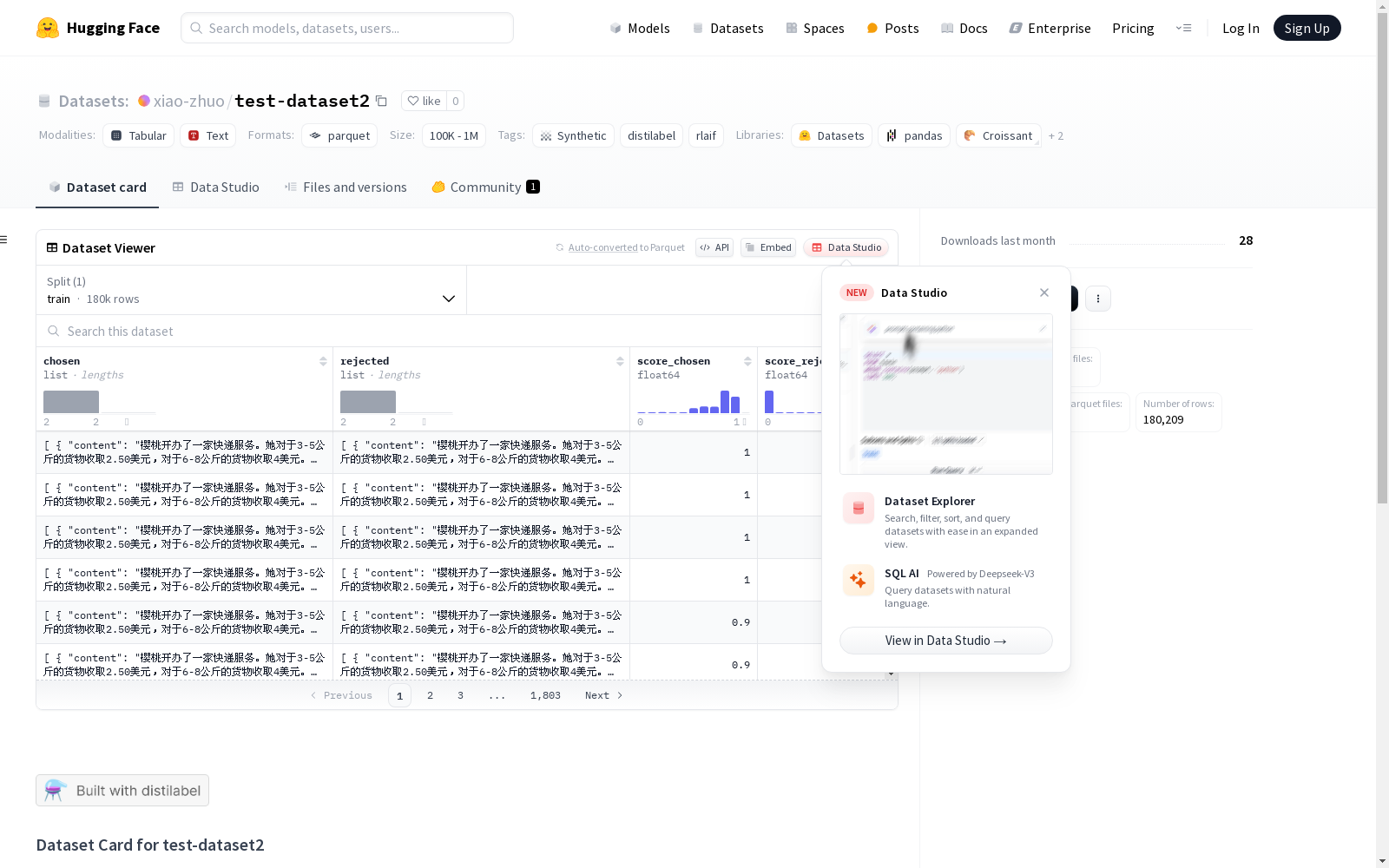The width and height of the screenshot is (1389, 868).
Task: Open the Community tab
Action: [x=485, y=187]
